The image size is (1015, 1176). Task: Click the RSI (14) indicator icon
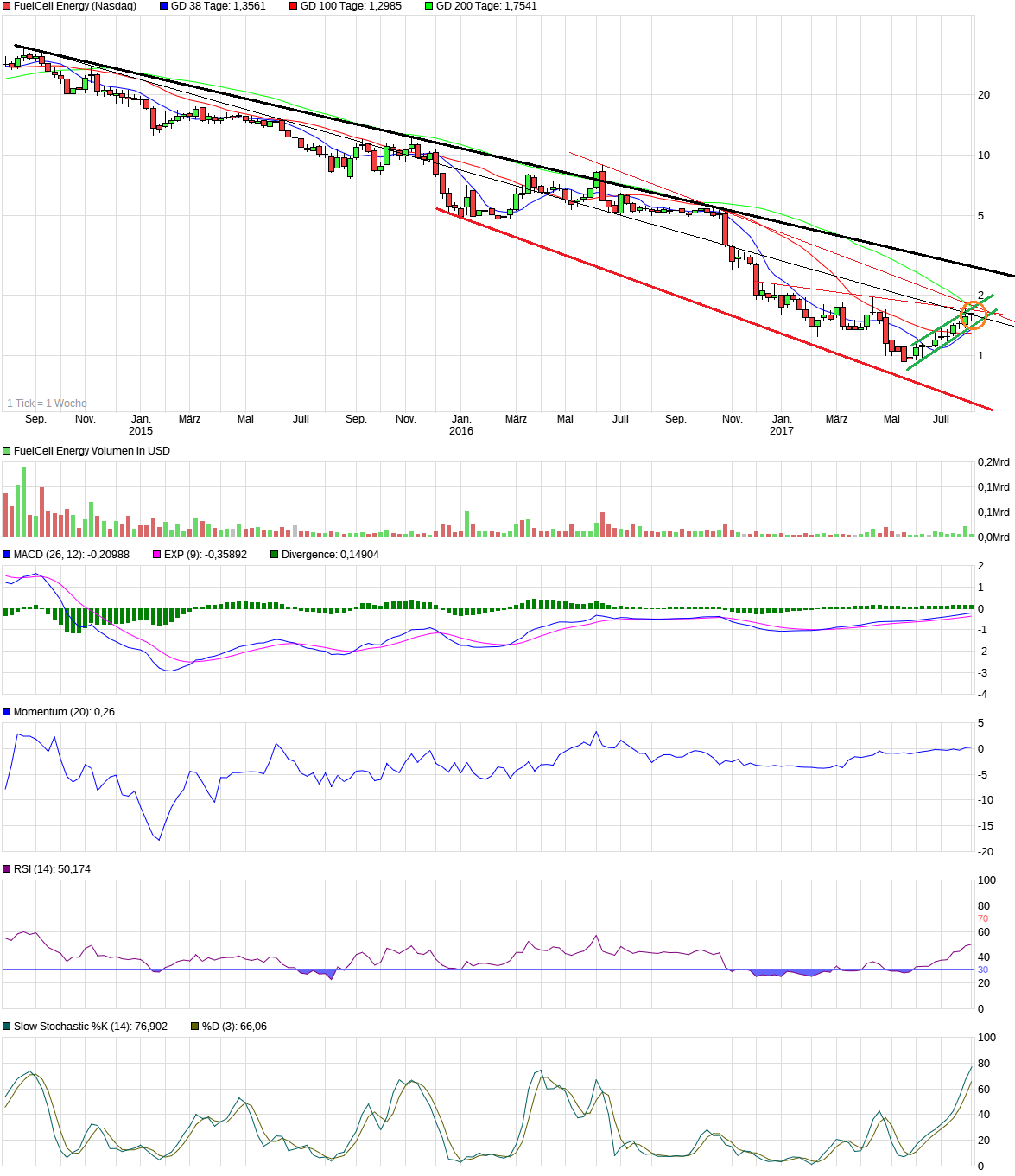tap(6, 868)
